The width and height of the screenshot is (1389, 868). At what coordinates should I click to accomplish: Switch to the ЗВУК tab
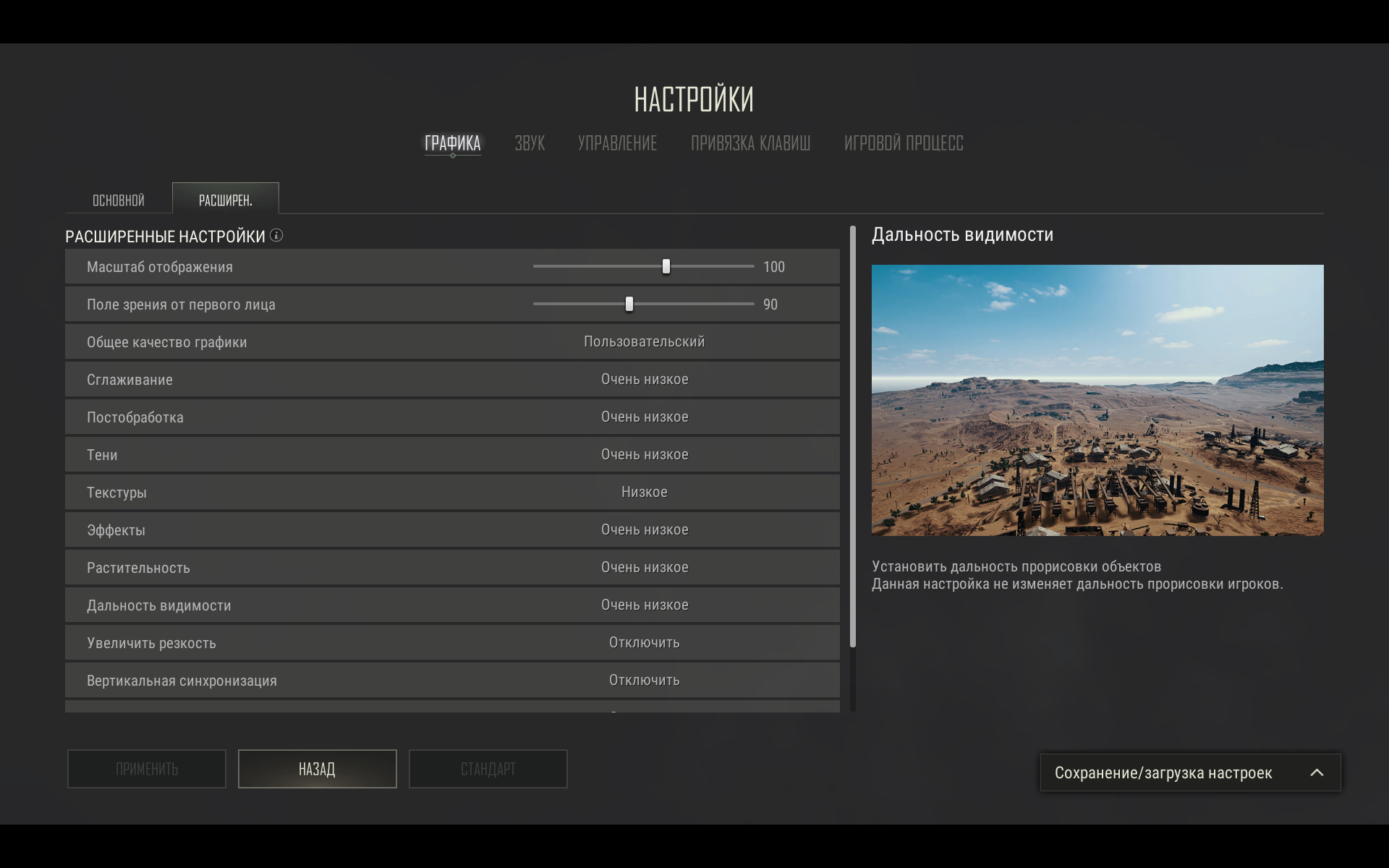[x=530, y=143]
